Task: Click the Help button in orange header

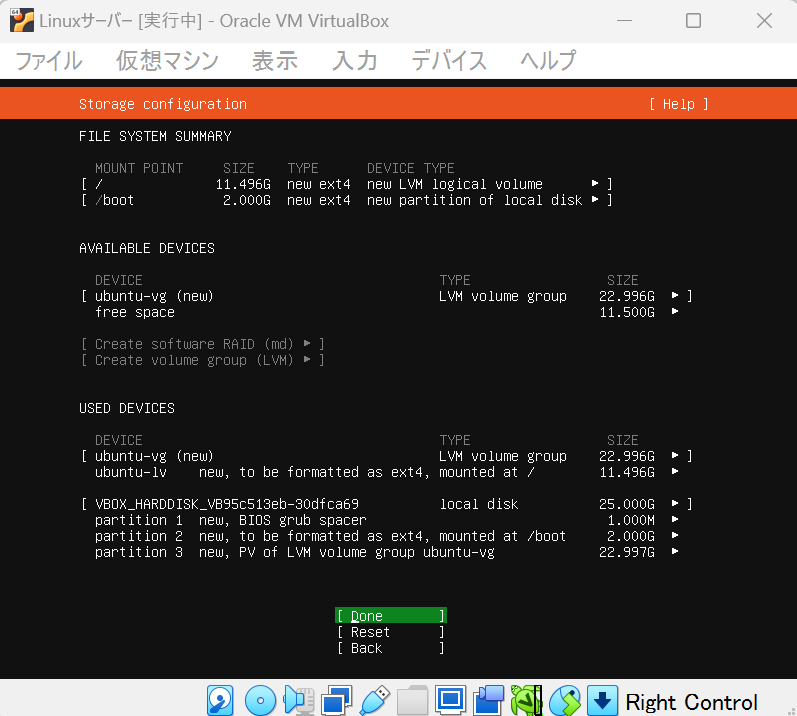Action: click(679, 104)
